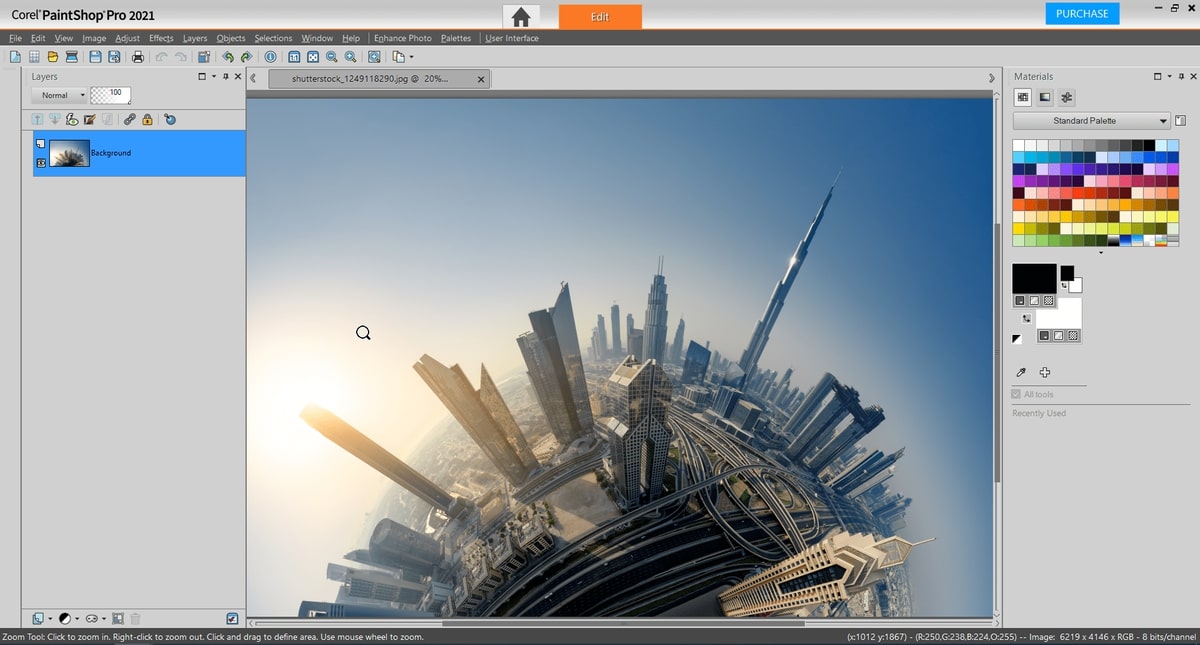Image resolution: width=1200 pixels, height=645 pixels.
Task: Enable the All tools checkbox
Action: 1016,394
